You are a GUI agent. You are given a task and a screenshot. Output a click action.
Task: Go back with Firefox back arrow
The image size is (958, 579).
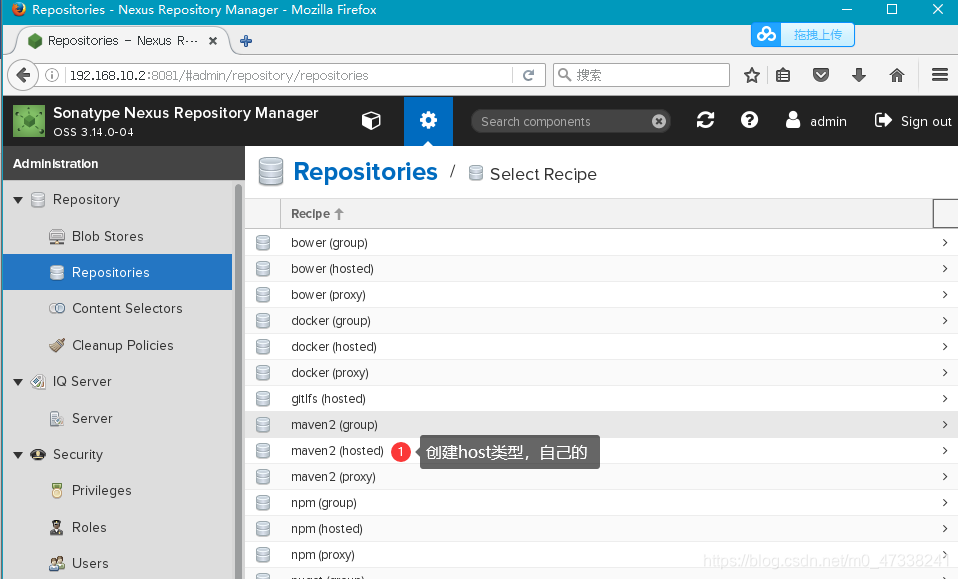23,75
